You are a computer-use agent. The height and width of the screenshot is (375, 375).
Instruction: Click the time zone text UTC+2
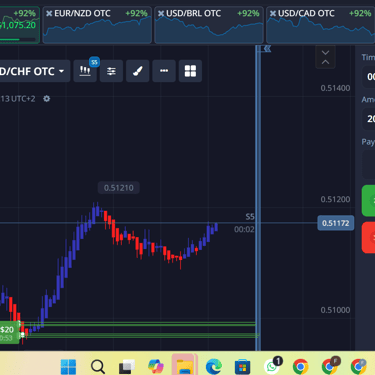pos(23,99)
